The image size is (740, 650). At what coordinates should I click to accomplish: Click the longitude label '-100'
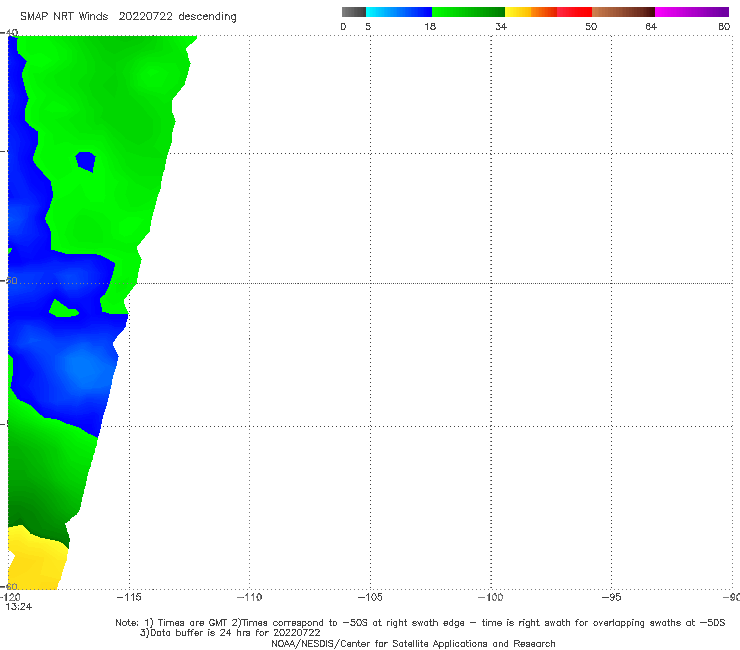click(491, 597)
